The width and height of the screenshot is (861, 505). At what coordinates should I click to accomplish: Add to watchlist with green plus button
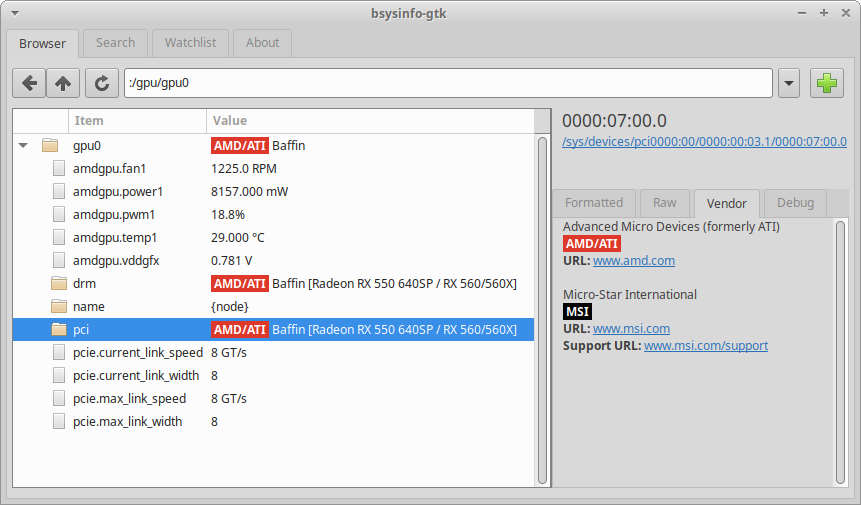827,83
